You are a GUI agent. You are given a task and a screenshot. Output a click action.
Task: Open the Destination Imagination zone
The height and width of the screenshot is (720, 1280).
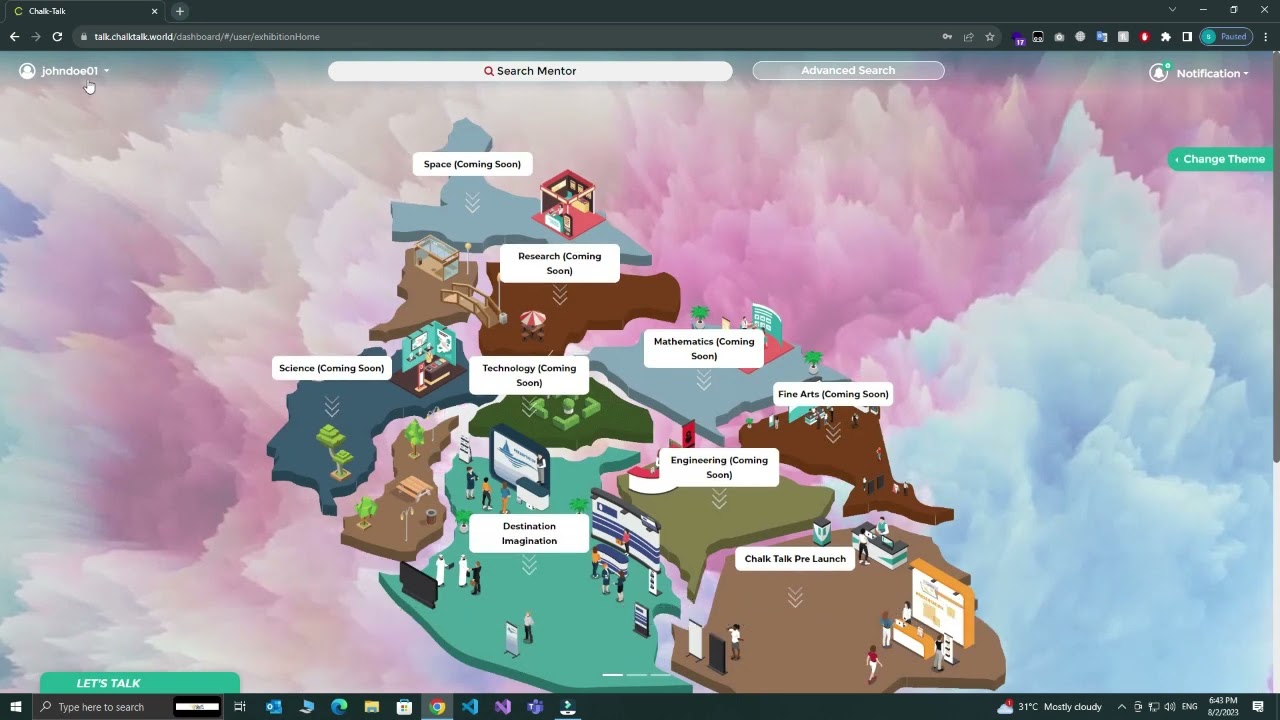click(529, 533)
